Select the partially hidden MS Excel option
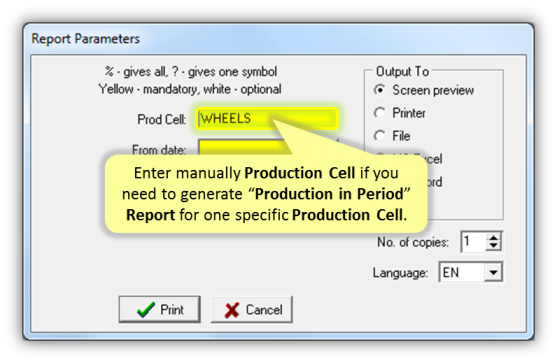Screen dimensions: 557x363 (435, 159)
